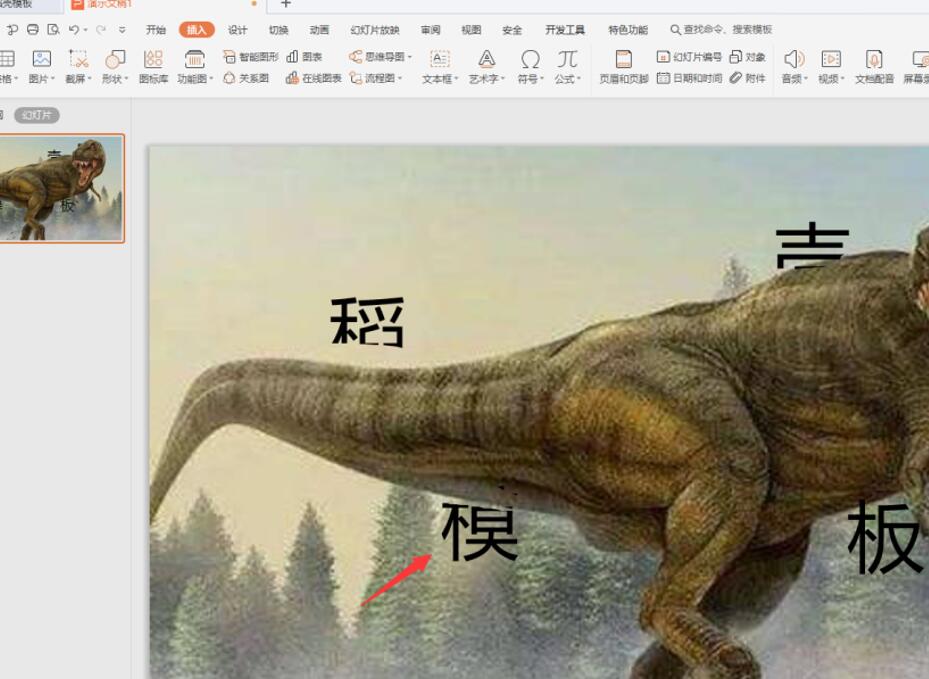Viewport: 929px width, 679px height.
Task: Insert 日期和时间 date and time
Action: point(689,78)
